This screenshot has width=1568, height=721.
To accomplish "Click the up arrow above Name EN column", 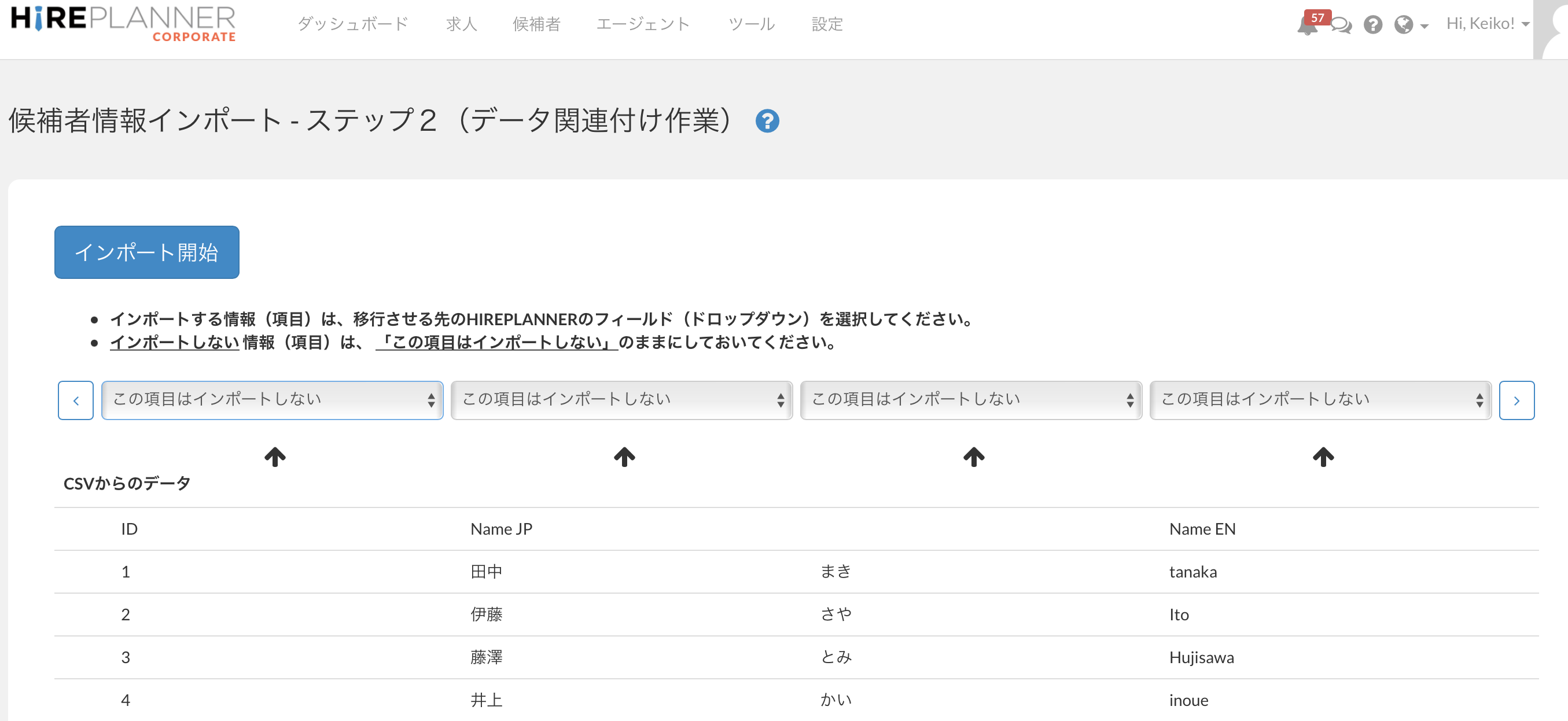I will (x=1323, y=456).
